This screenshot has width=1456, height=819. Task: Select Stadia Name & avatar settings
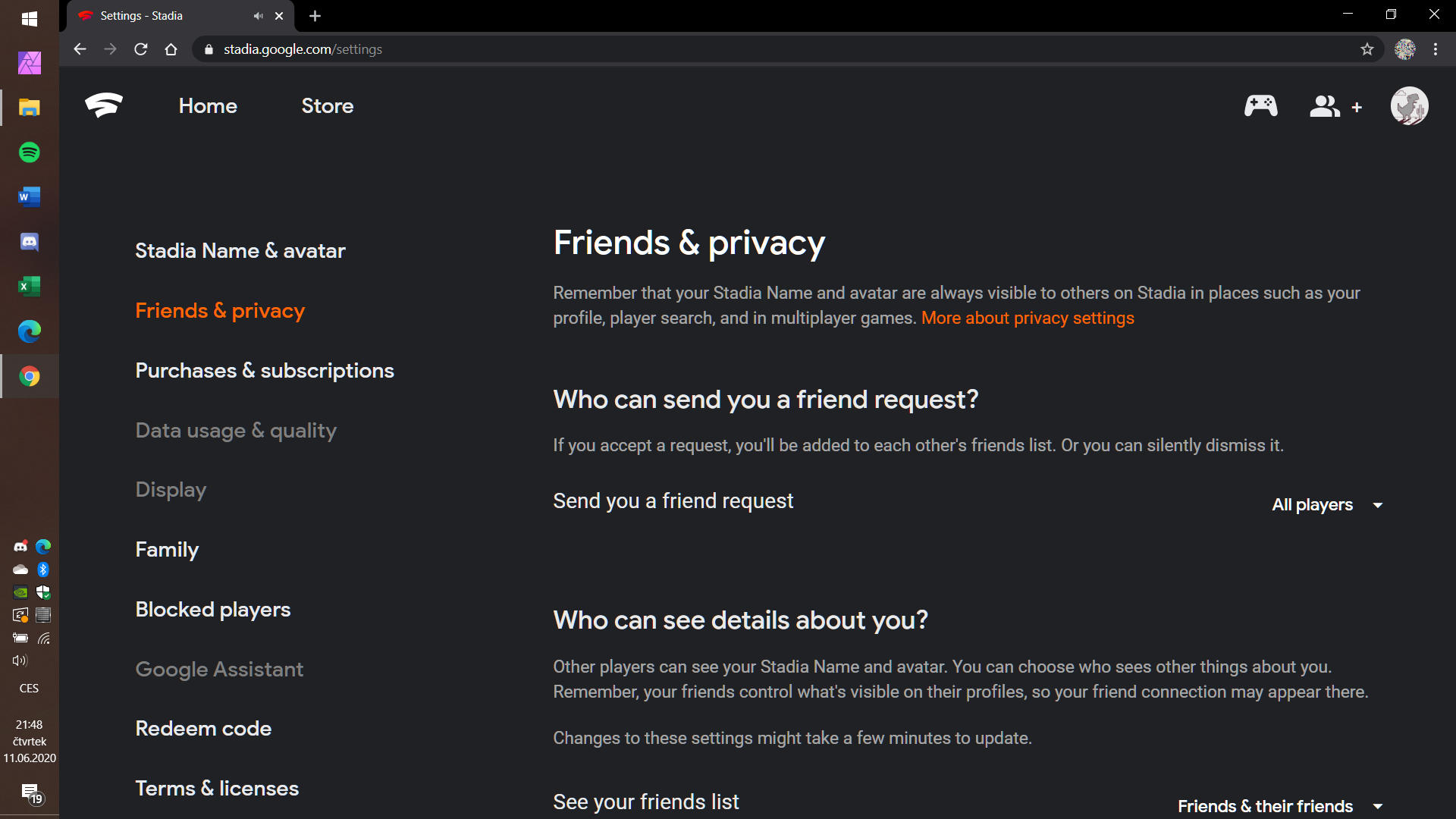[x=240, y=251]
